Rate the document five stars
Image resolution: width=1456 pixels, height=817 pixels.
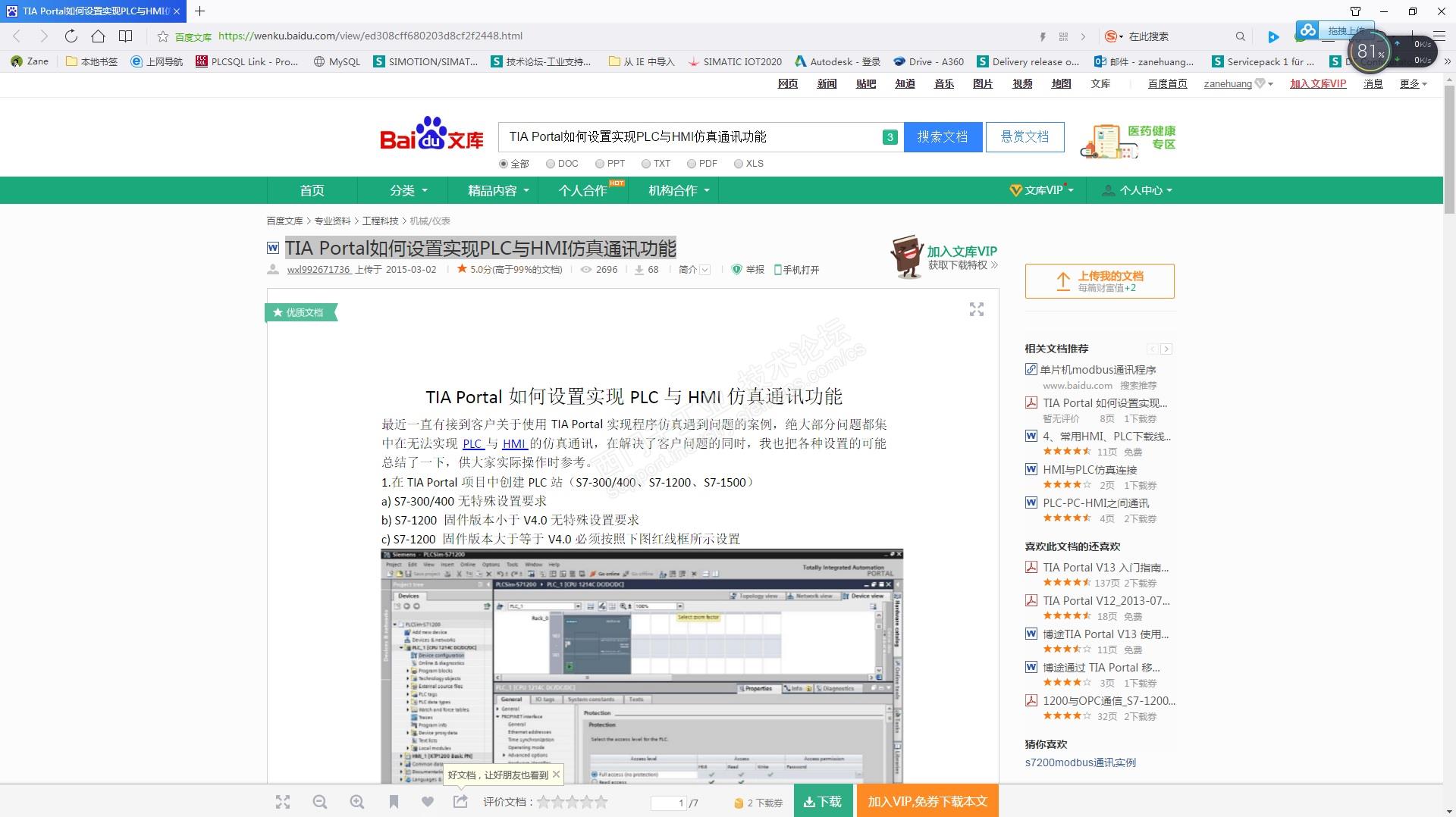pyautogui.click(x=601, y=802)
